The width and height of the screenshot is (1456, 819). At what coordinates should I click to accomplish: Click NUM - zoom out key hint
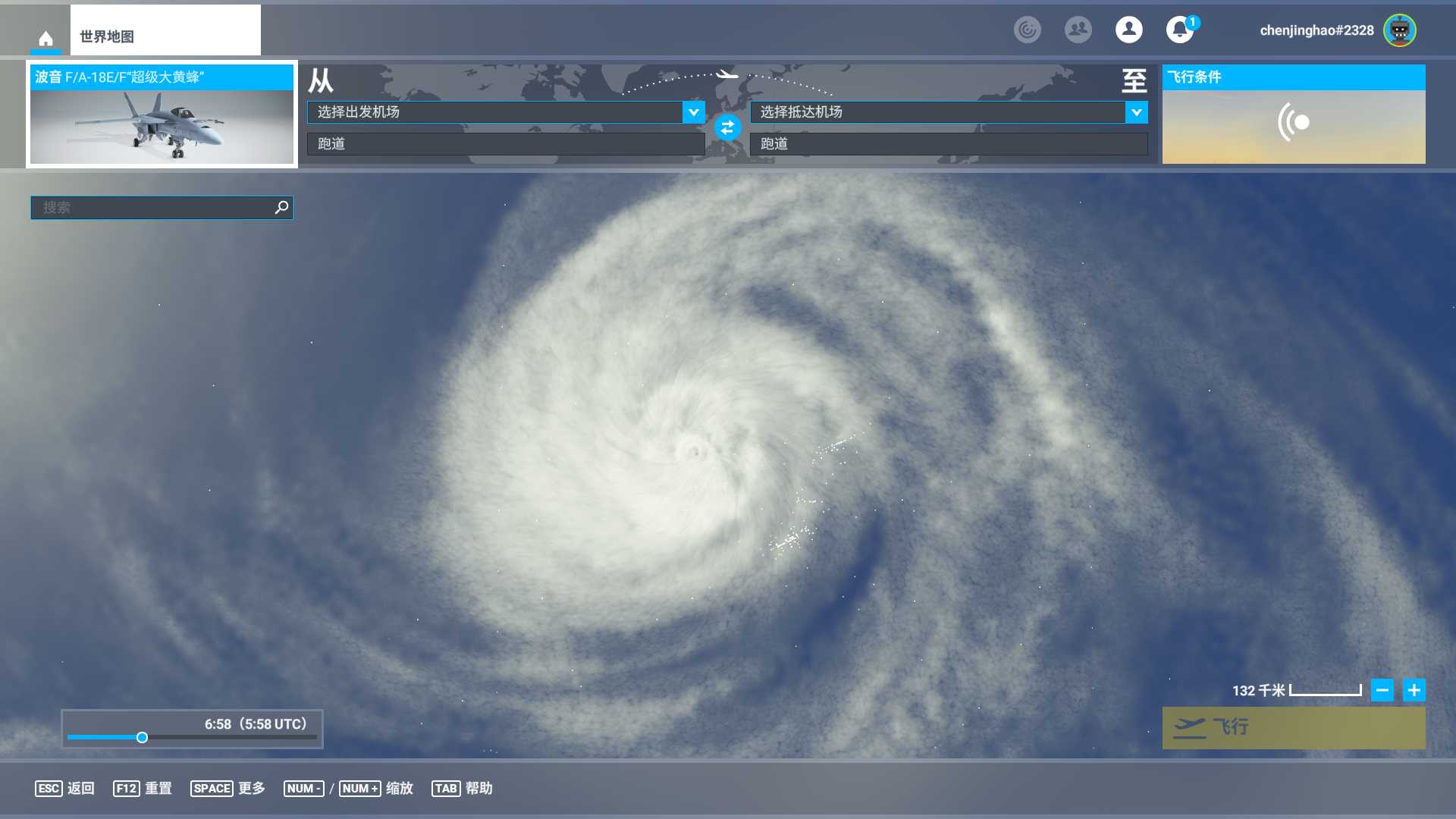point(304,789)
